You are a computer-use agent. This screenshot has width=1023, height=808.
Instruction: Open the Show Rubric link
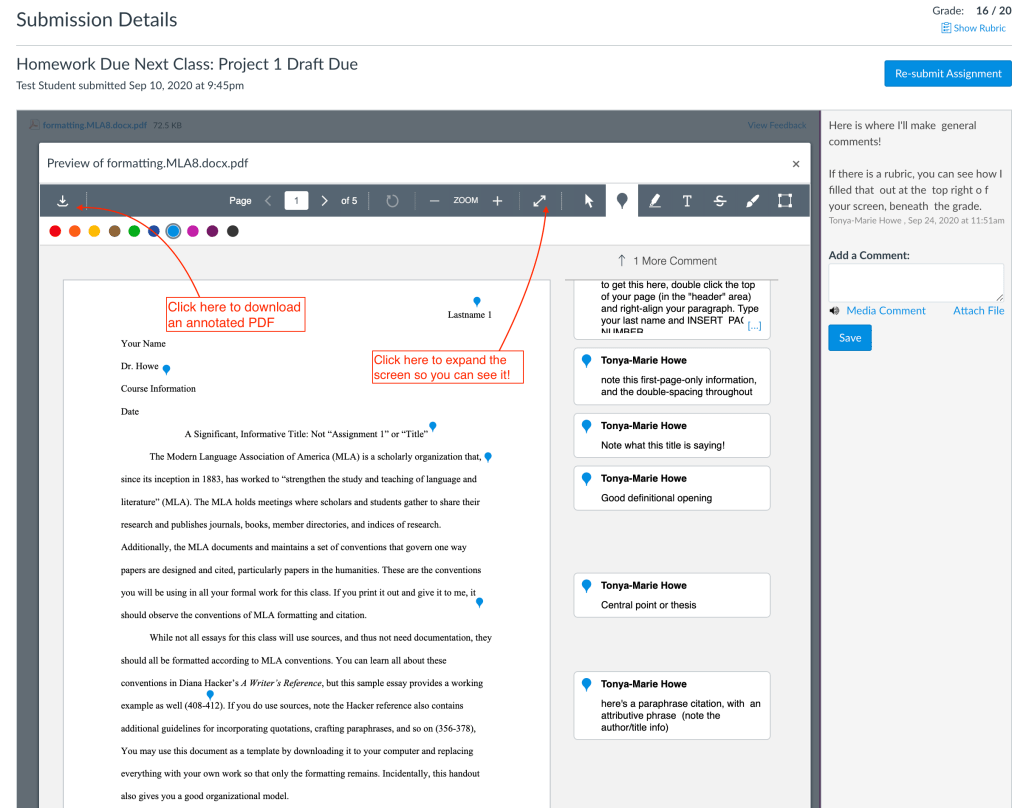tap(973, 28)
